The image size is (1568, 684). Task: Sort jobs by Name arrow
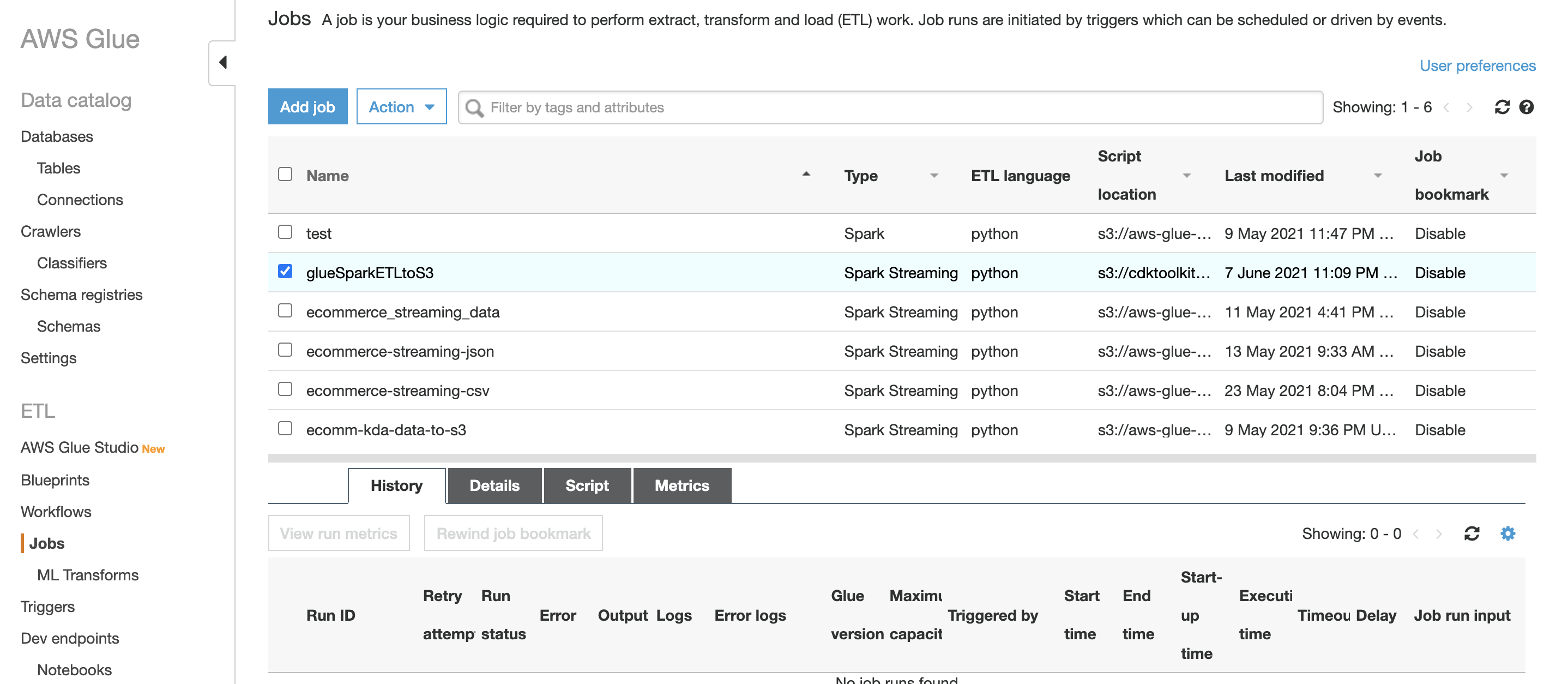[x=806, y=174]
